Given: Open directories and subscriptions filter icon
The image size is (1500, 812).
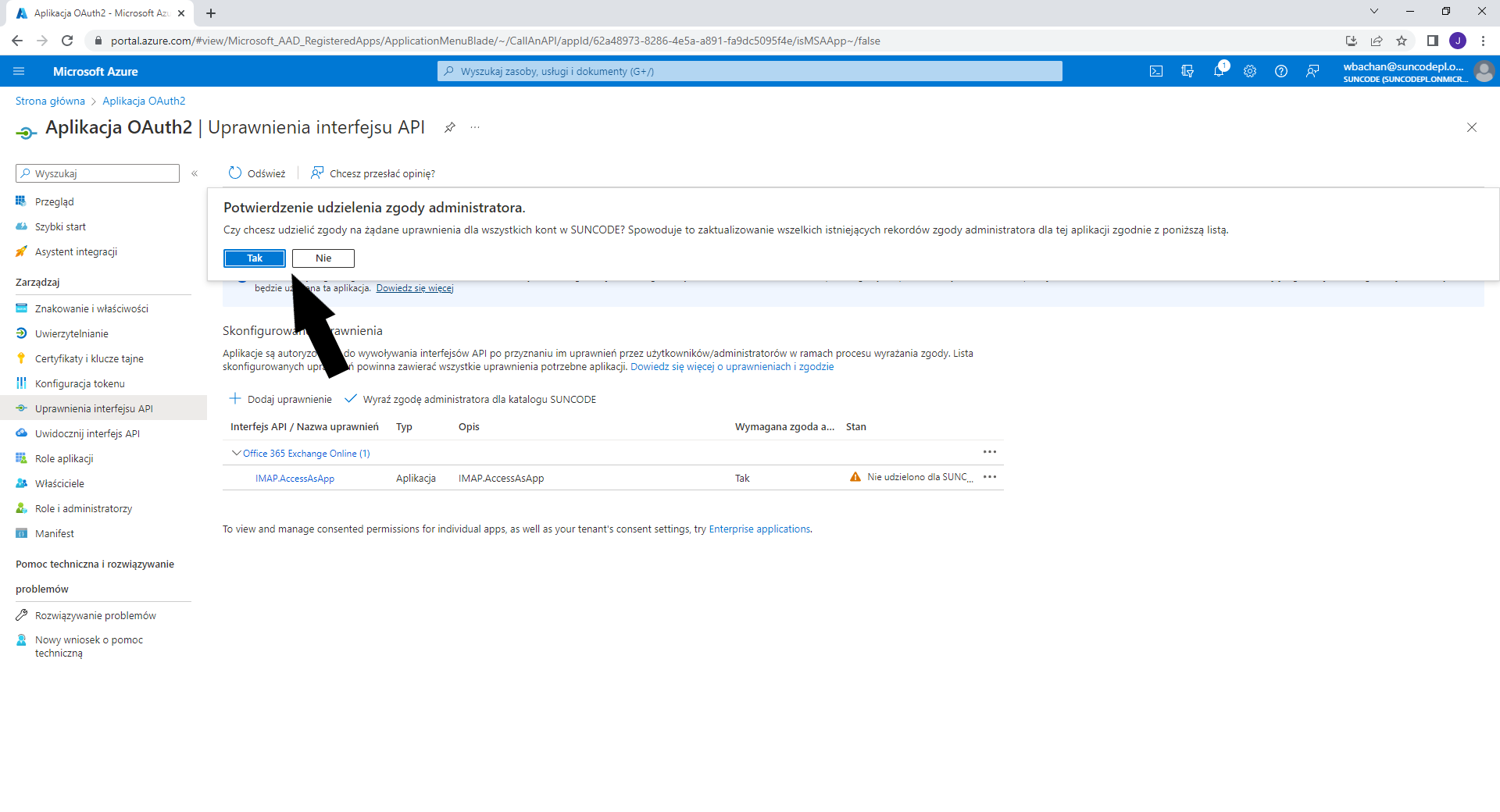Looking at the screenshot, I should click(x=1187, y=71).
